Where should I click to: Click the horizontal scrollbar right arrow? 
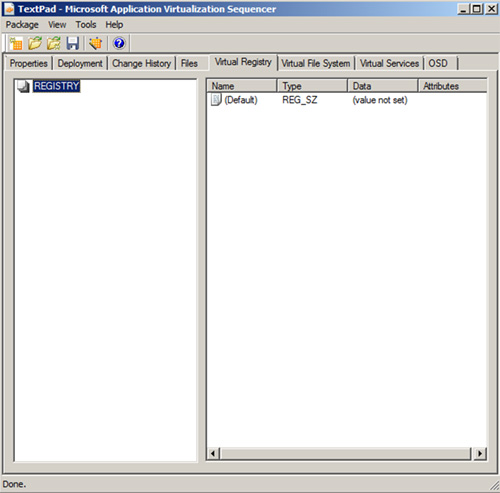tap(480, 453)
